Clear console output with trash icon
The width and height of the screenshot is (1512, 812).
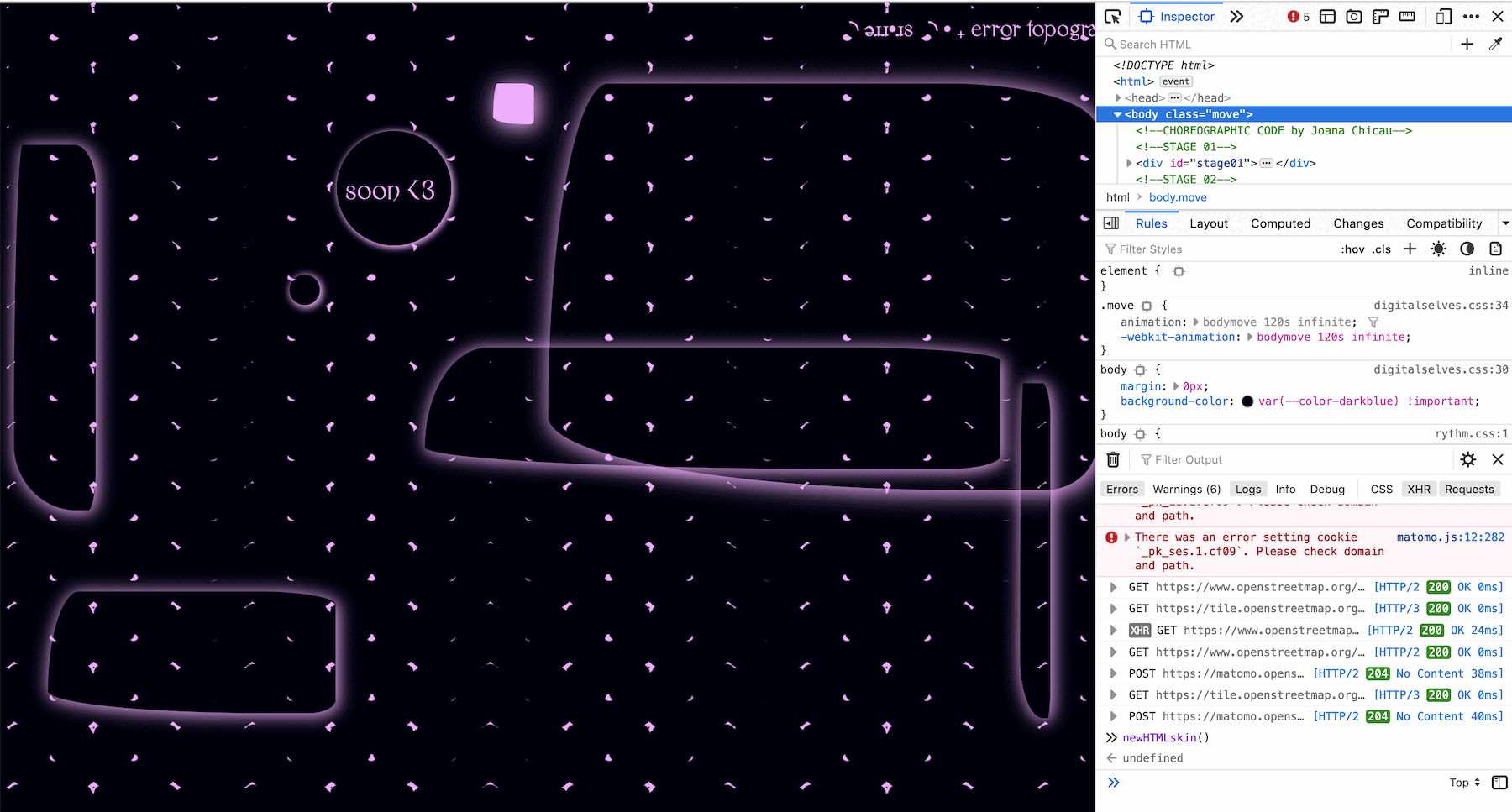pyautogui.click(x=1113, y=459)
